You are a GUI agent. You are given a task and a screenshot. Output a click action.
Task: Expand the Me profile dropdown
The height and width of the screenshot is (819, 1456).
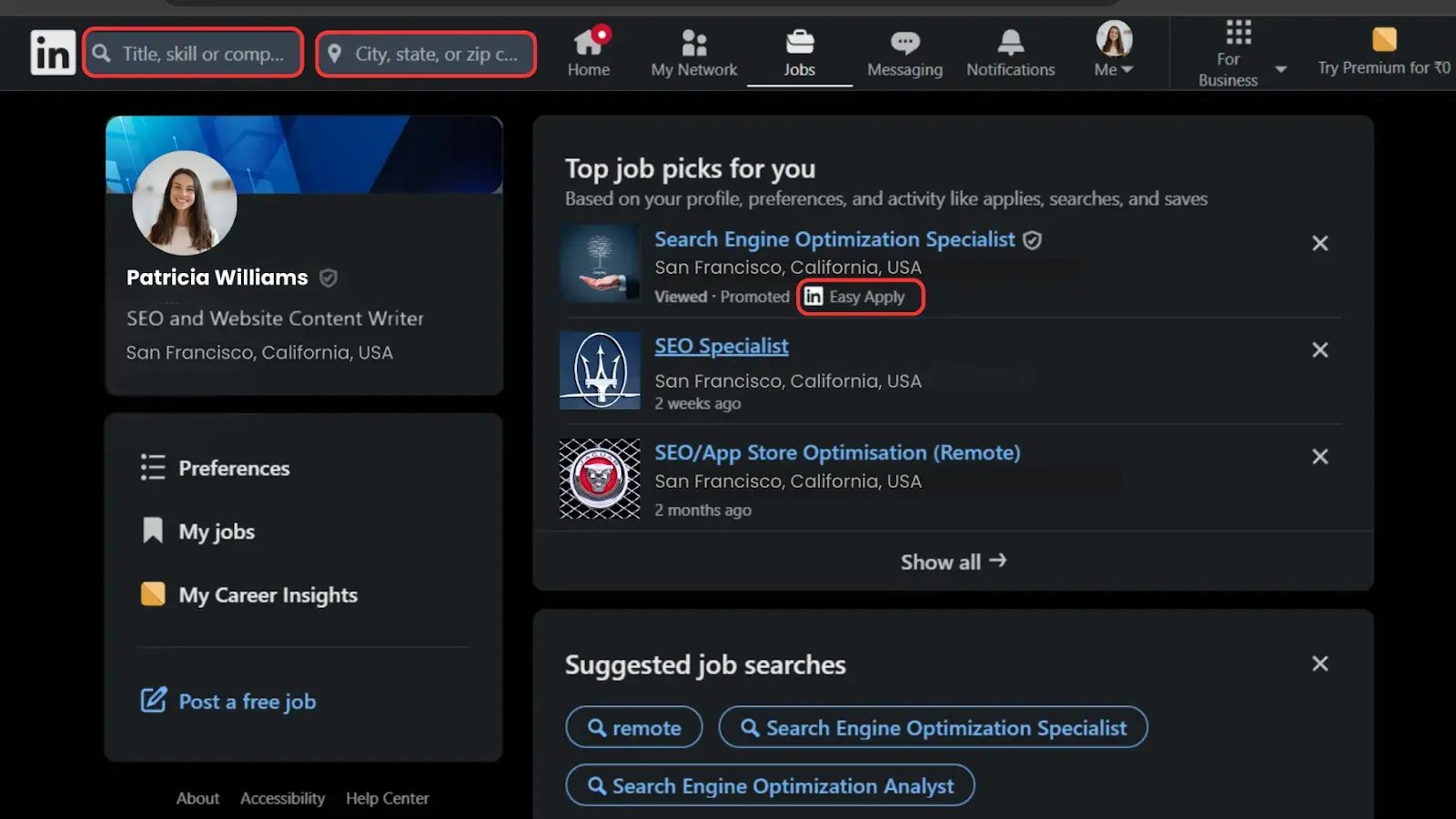tap(1114, 51)
